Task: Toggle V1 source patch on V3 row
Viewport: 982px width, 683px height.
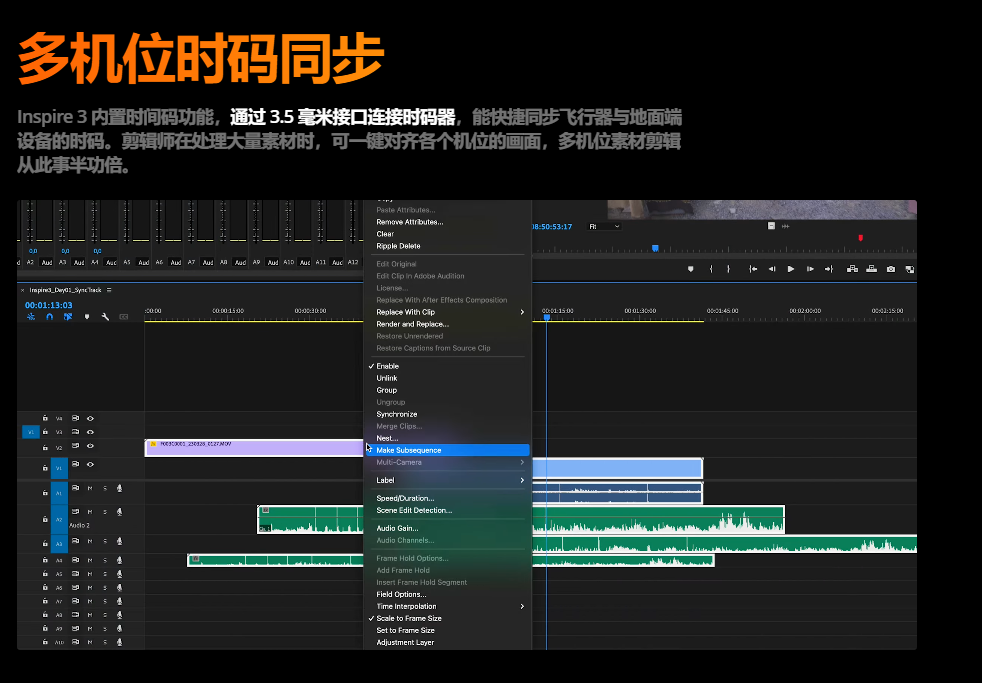Action: point(31,432)
